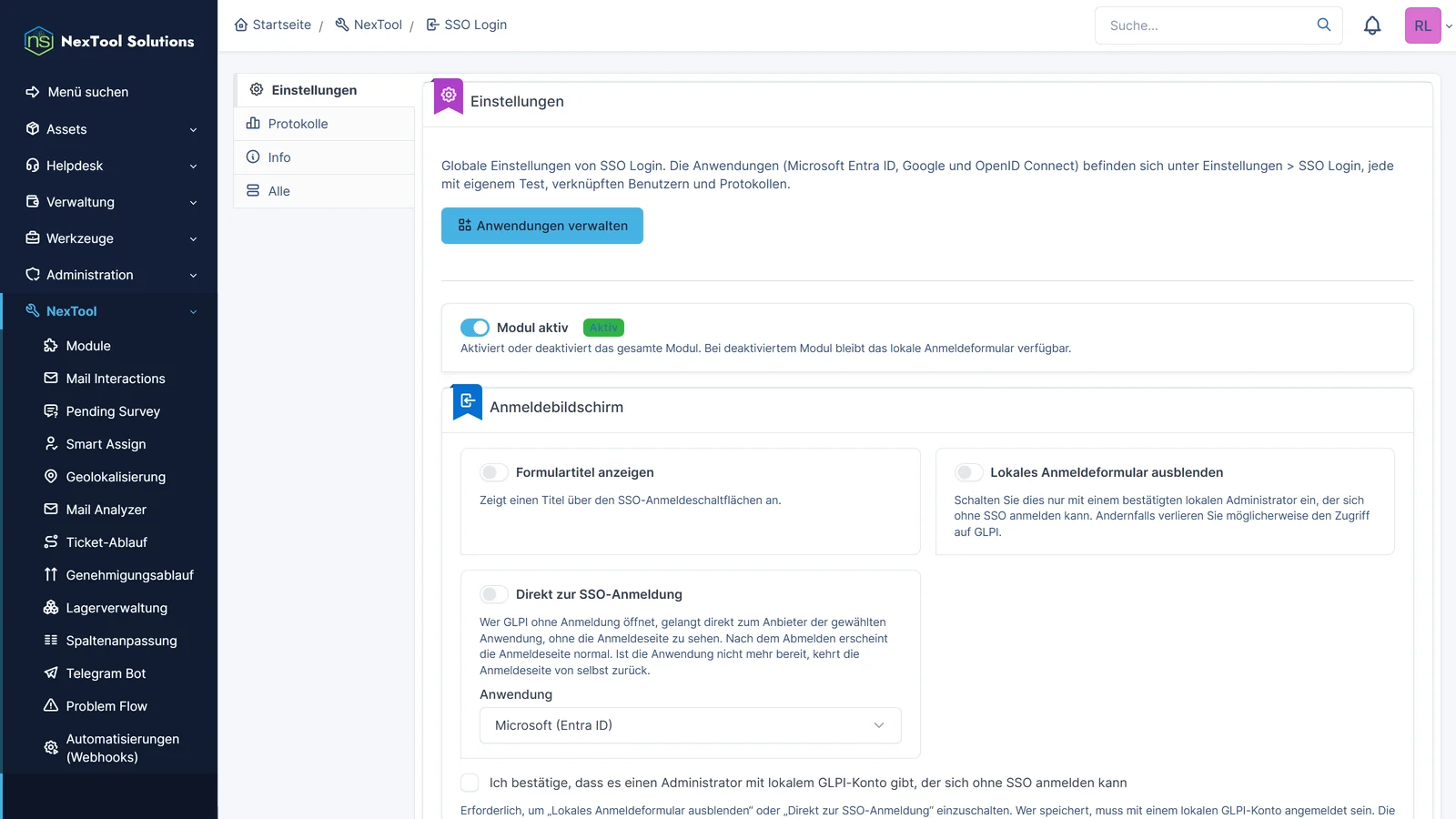Click the Geolokalisierung pin icon

point(51,476)
